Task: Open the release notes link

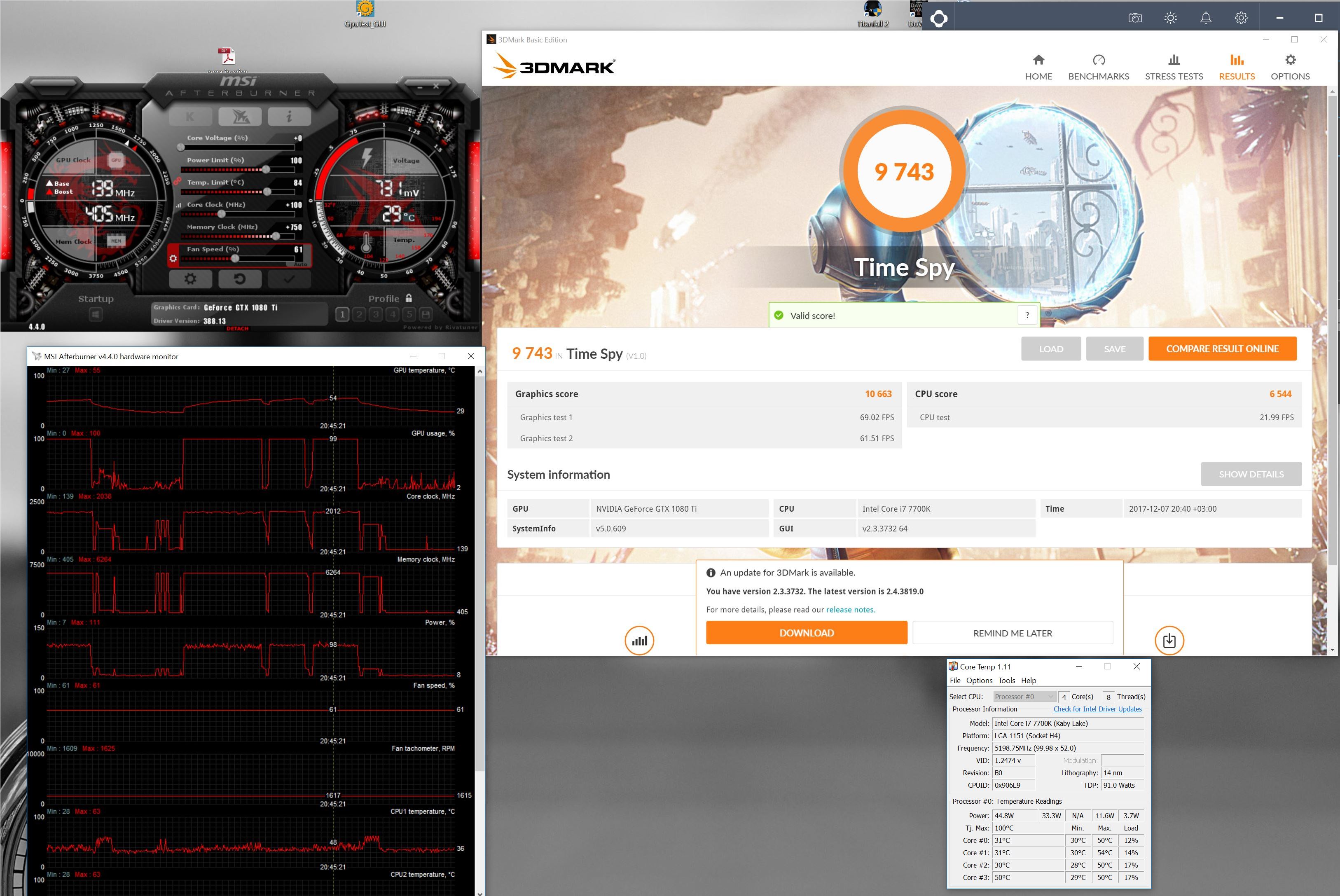Action: (850, 610)
